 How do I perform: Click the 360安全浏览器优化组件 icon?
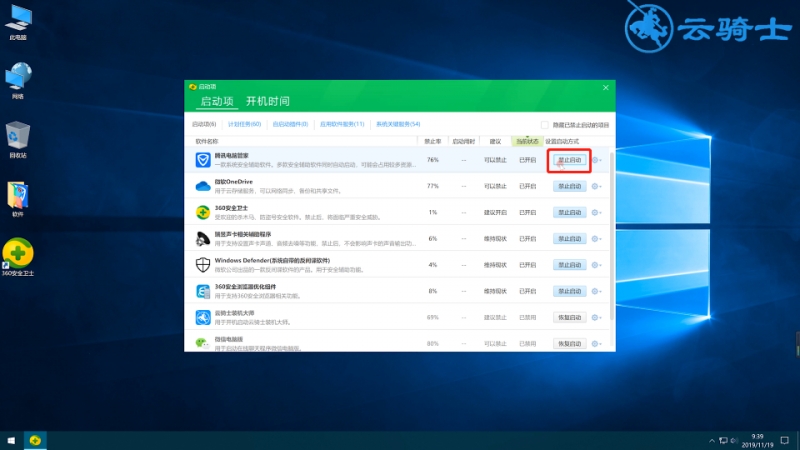pos(203,291)
